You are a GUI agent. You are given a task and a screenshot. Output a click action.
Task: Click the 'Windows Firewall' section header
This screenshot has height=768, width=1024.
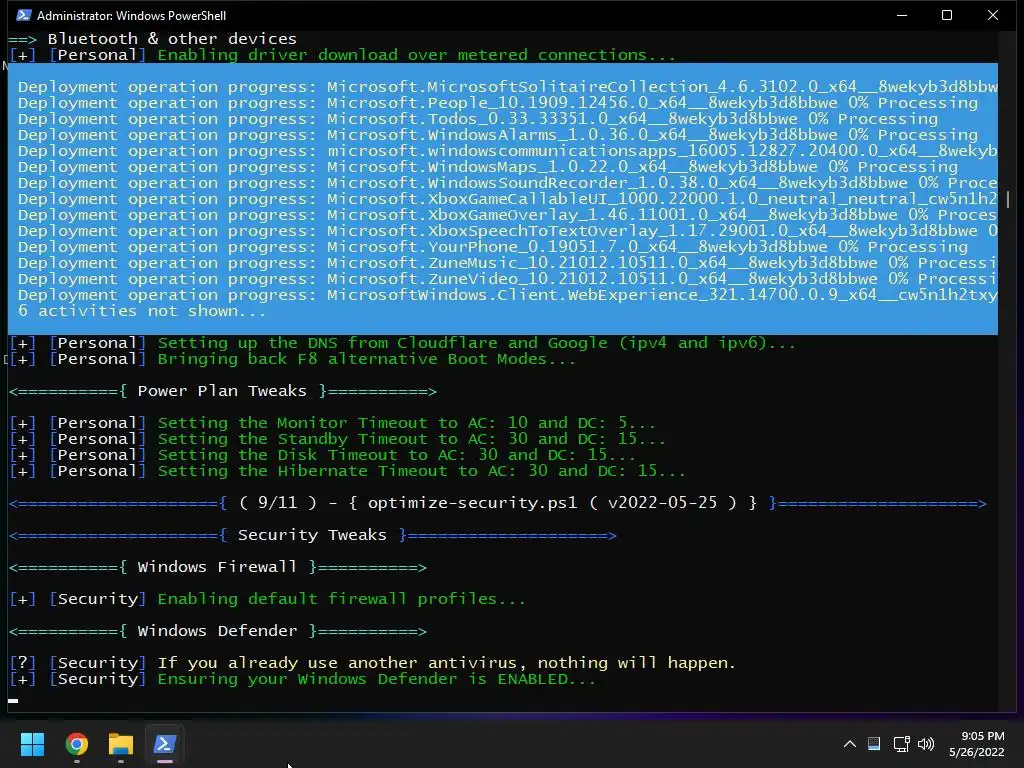coord(217,567)
